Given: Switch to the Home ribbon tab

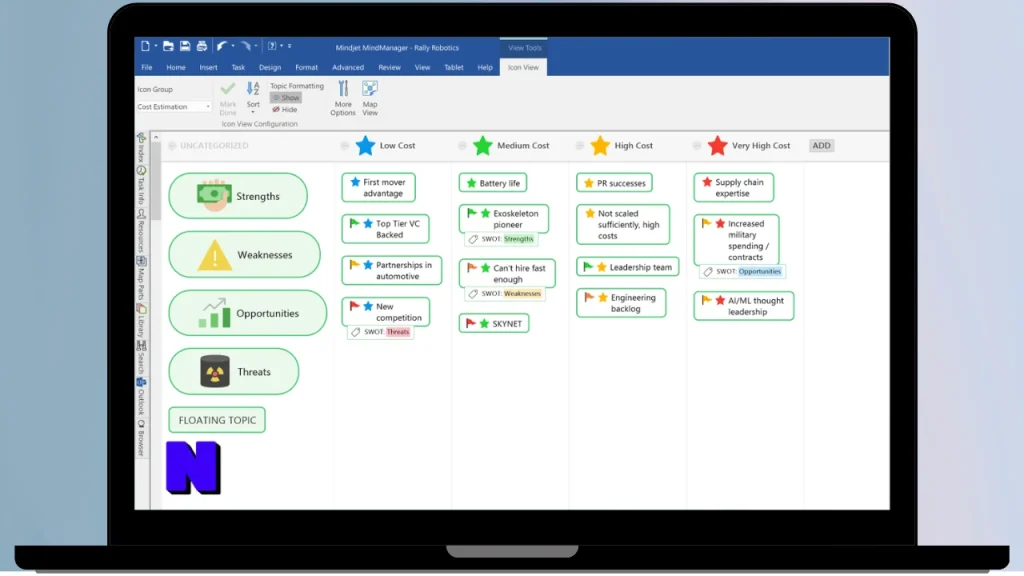Looking at the screenshot, I should (176, 67).
